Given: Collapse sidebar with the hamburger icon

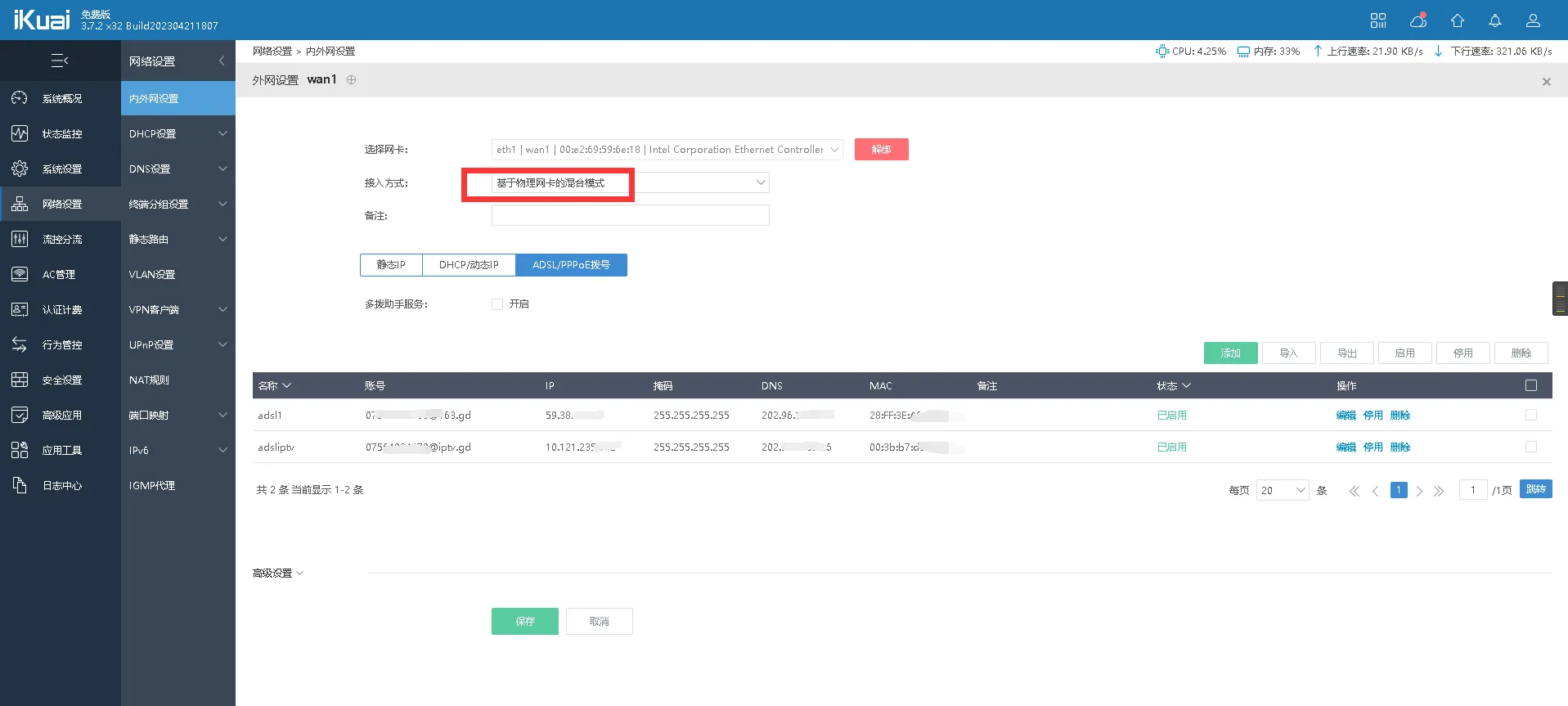Looking at the screenshot, I should [60, 61].
